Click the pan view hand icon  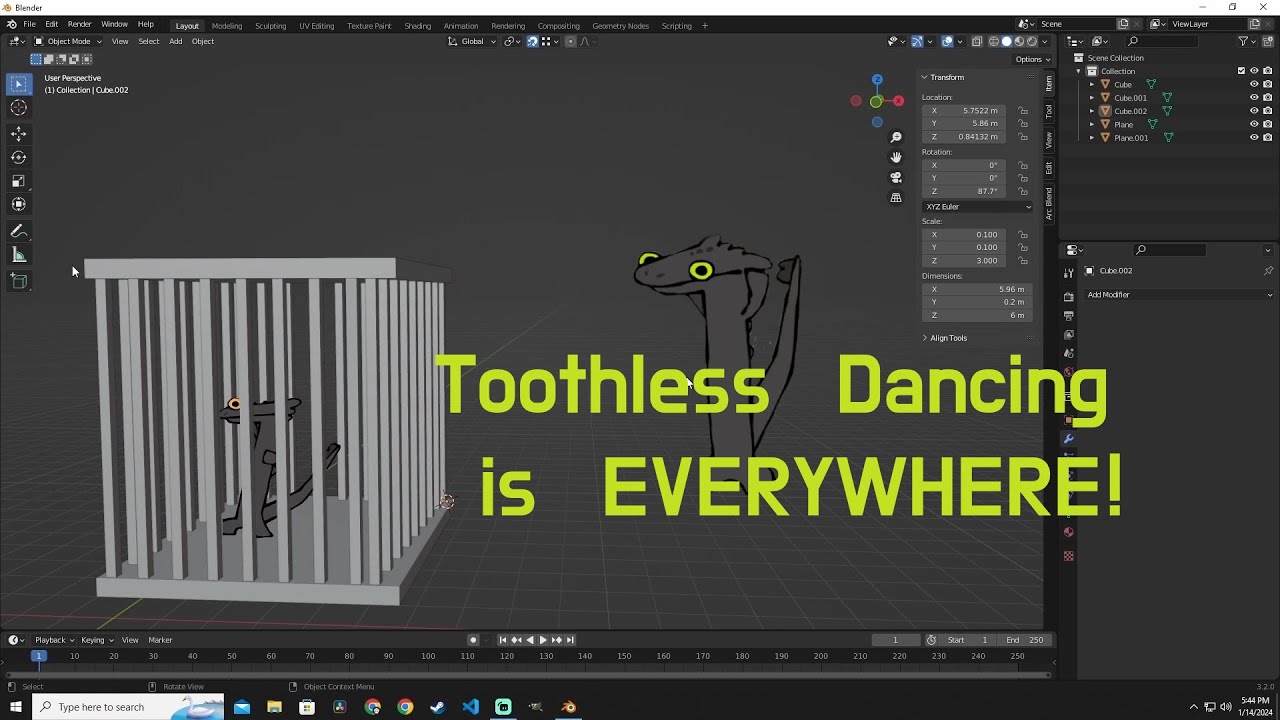click(896, 157)
